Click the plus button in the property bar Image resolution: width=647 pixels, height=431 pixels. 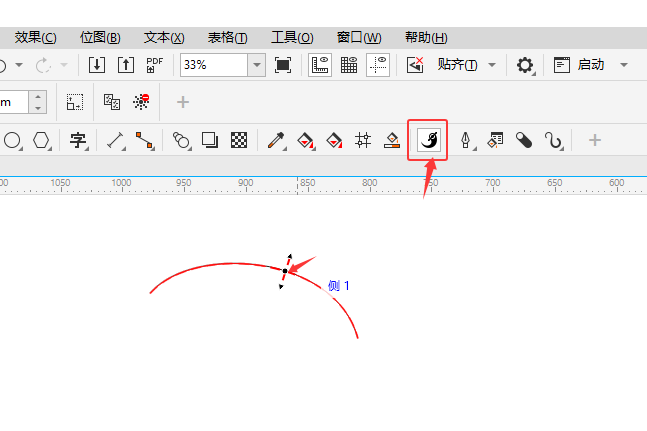[183, 102]
